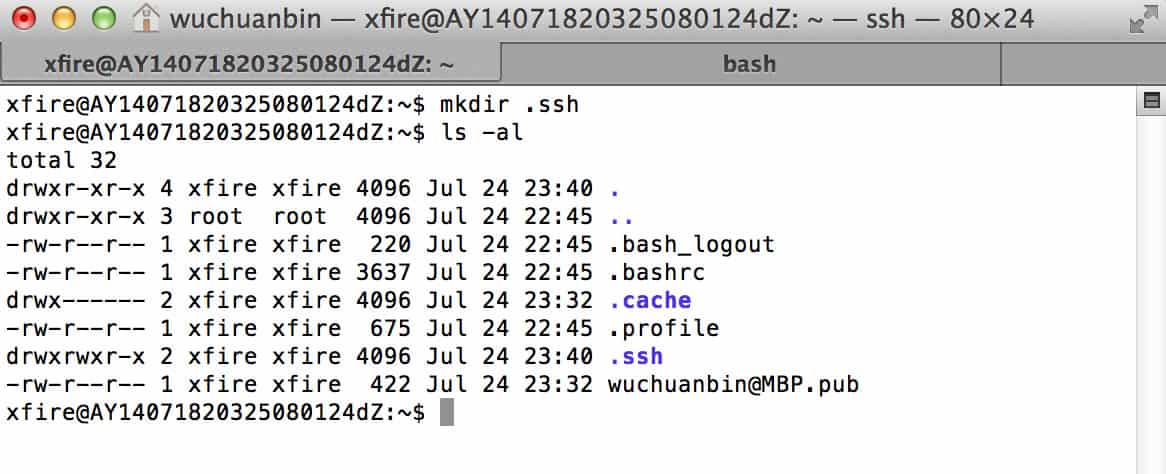Click the .profile filename in listing
Image resolution: width=1166 pixels, height=474 pixels.
[x=664, y=328]
